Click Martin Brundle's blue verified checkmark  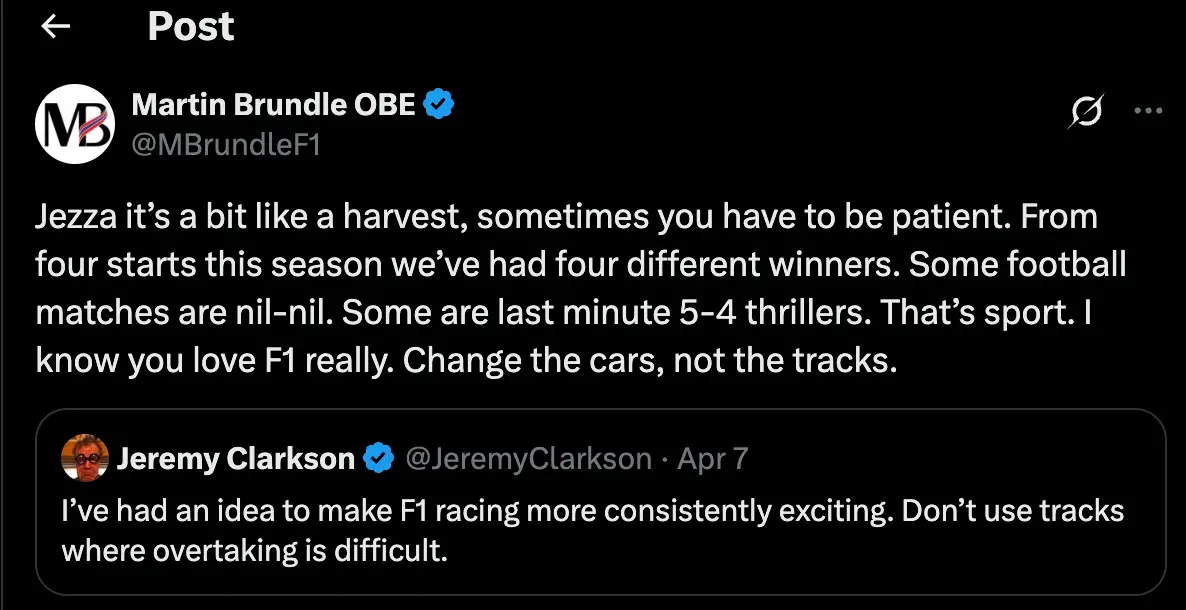439,102
